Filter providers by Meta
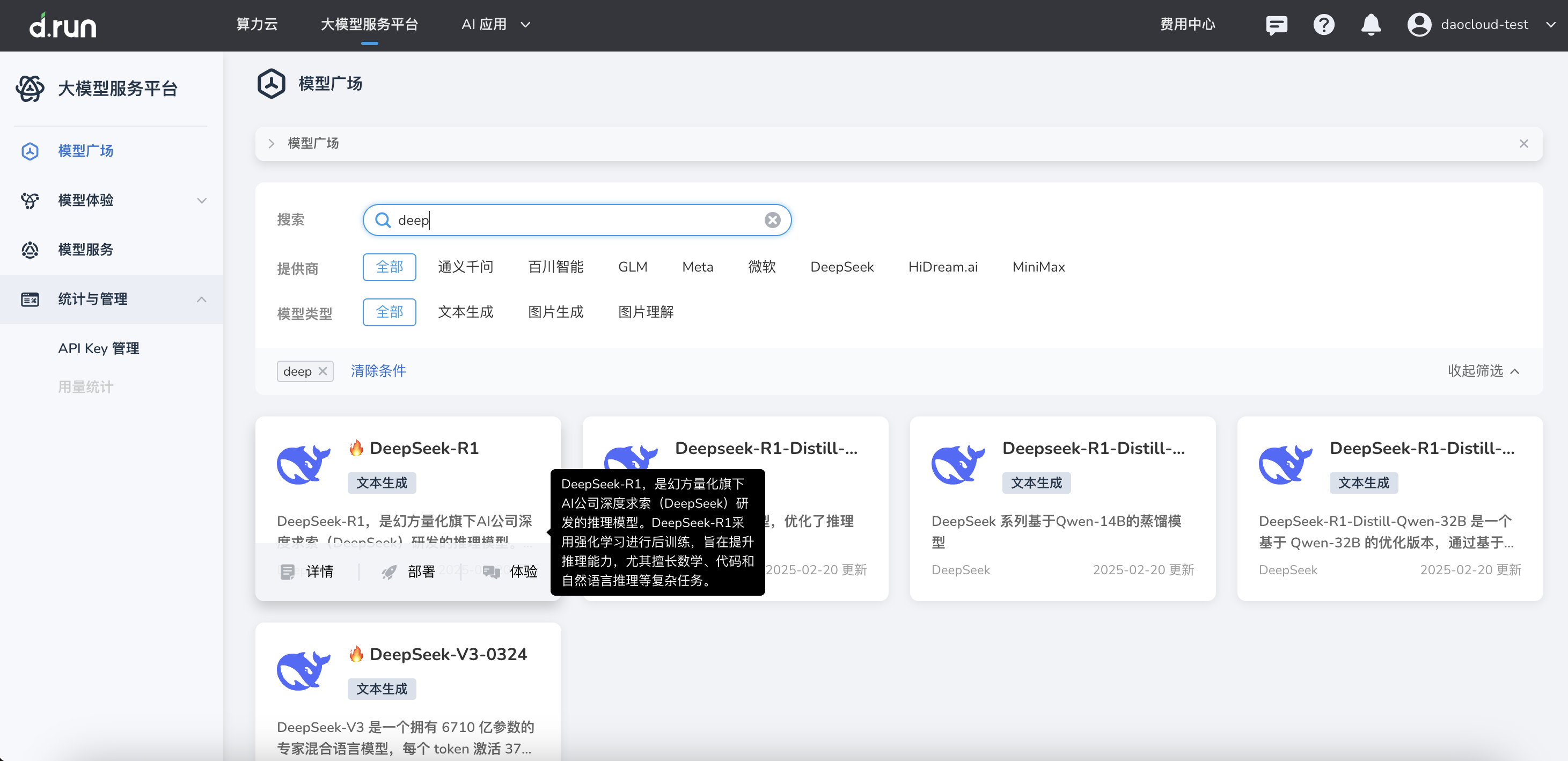The width and height of the screenshot is (1568, 761). [698, 267]
